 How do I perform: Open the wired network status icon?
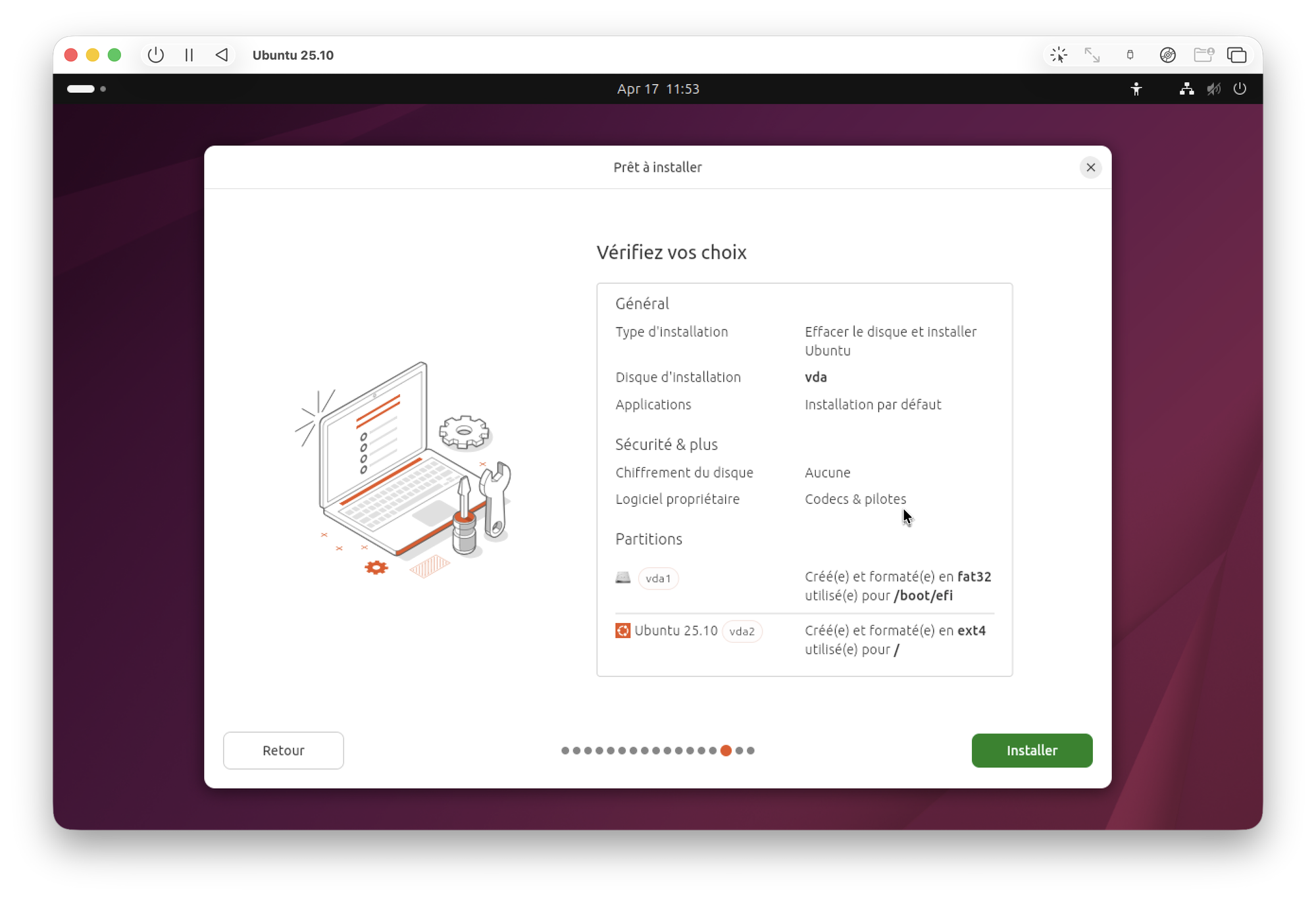point(1186,89)
